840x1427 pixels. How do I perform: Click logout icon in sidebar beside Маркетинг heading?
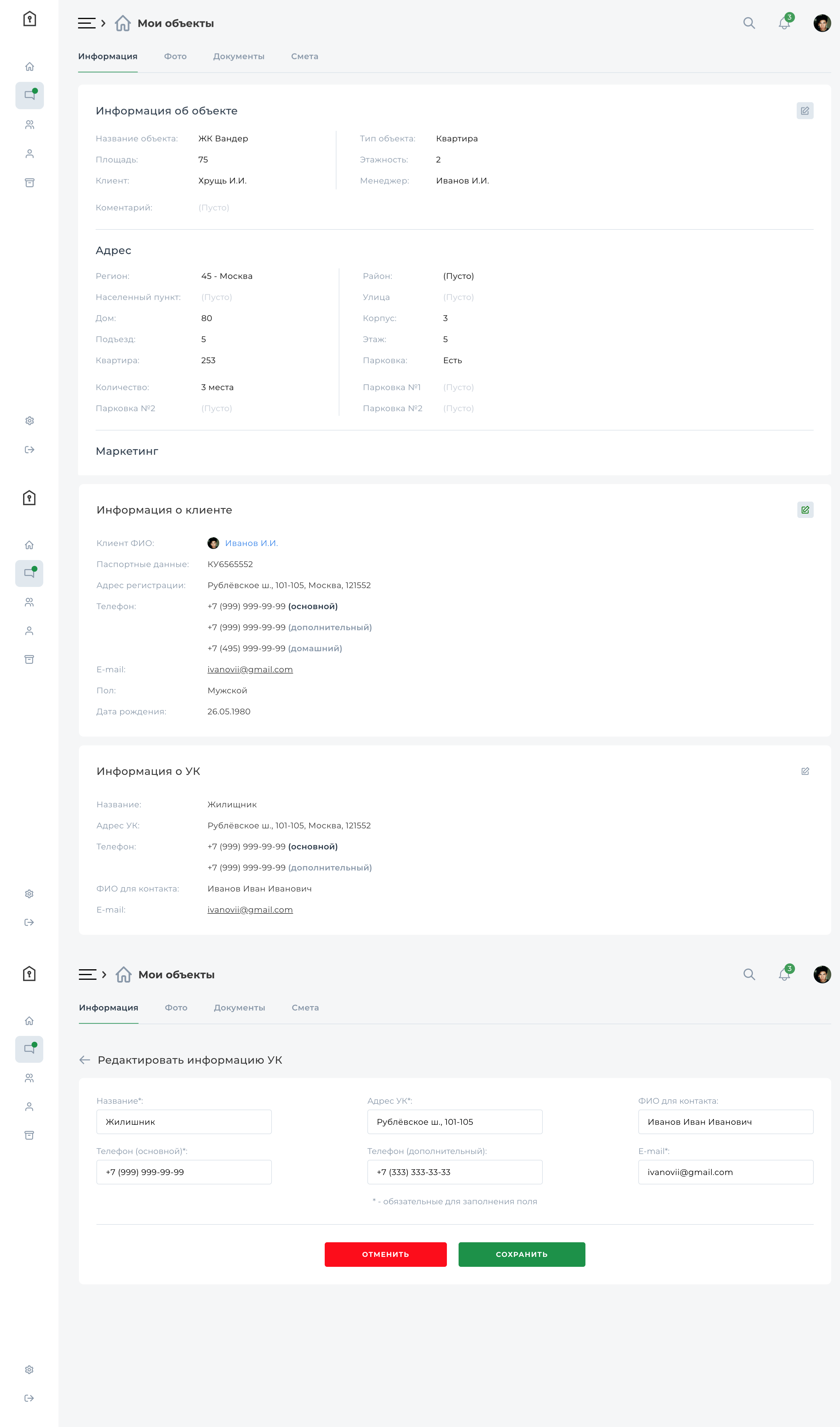tap(30, 450)
